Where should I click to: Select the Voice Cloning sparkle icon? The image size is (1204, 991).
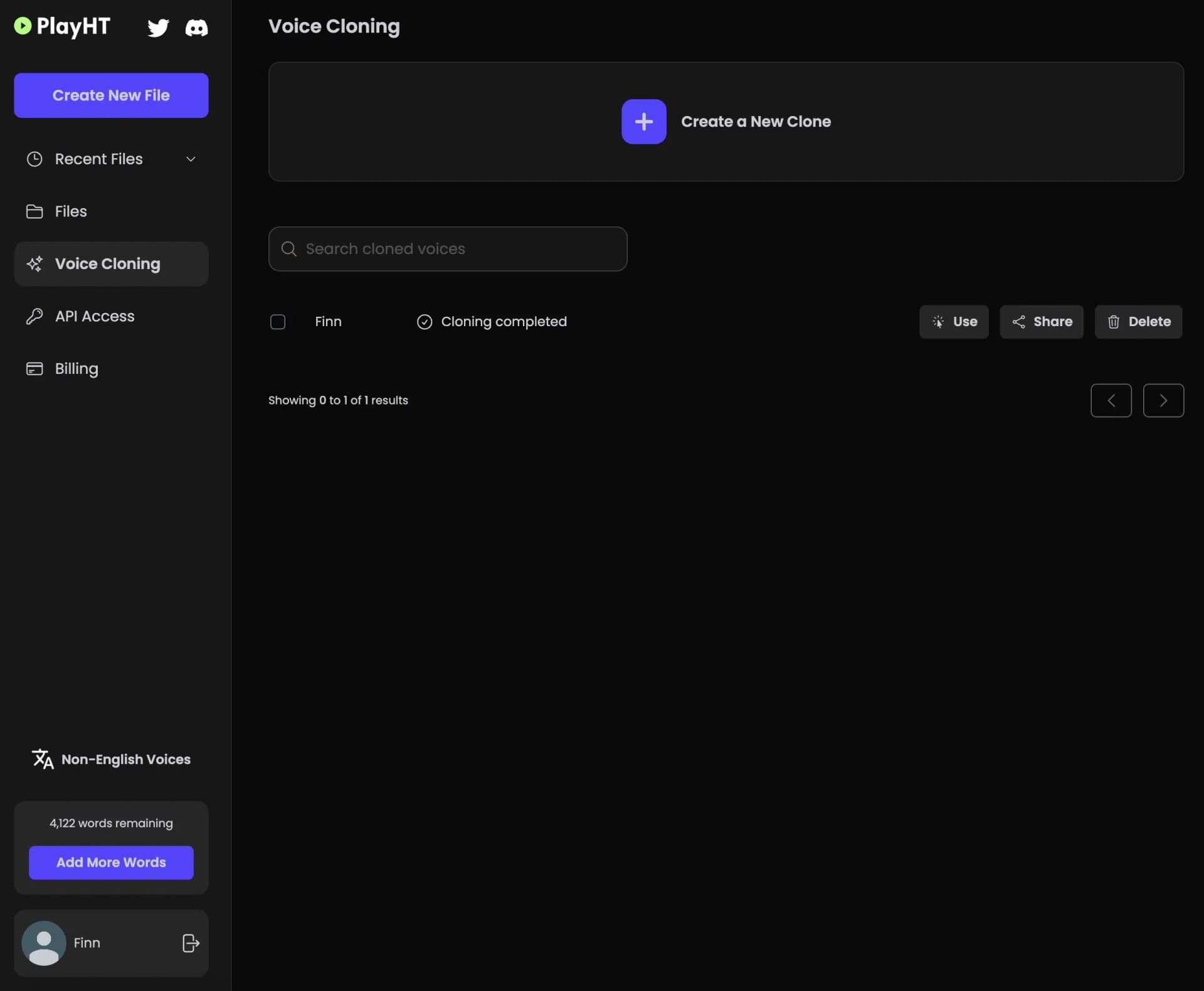tap(34, 263)
